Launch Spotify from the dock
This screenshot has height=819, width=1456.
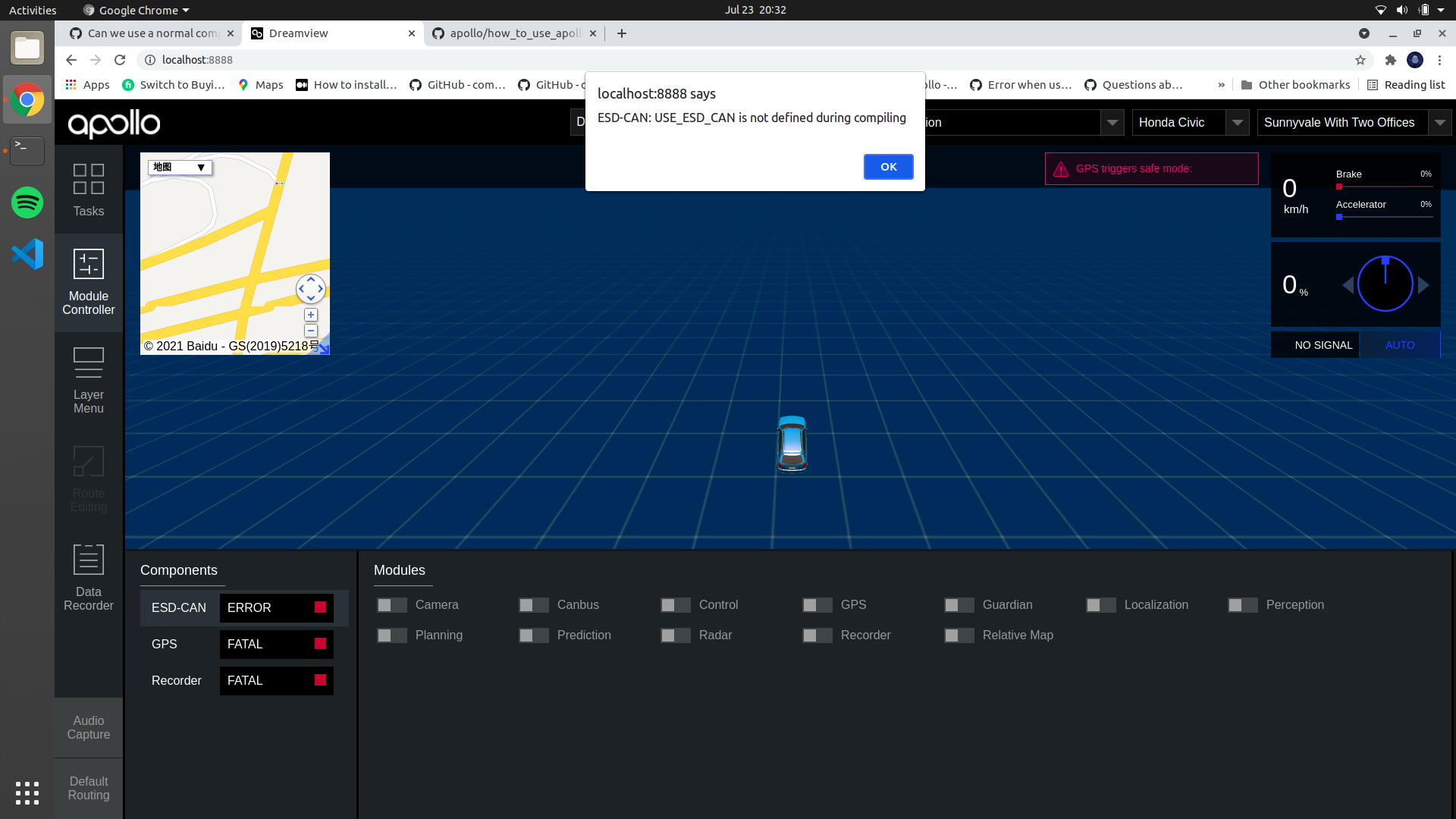coord(27,202)
